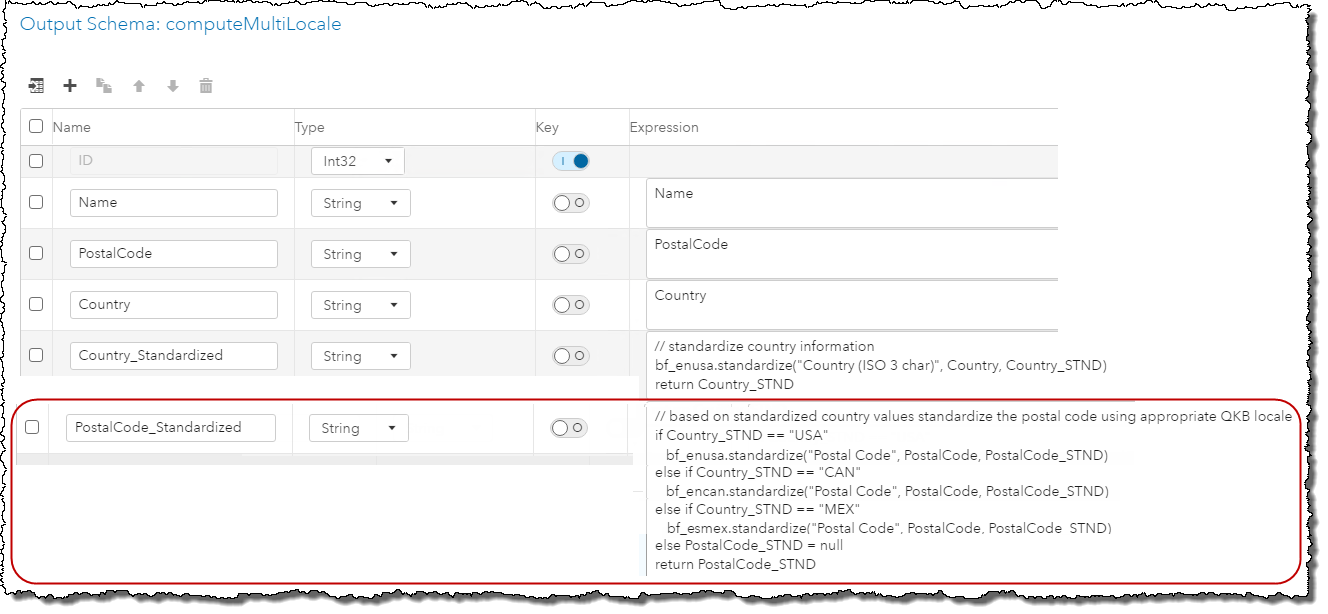Open the Type dropdown for PostalCode_Standardized

(358, 428)
